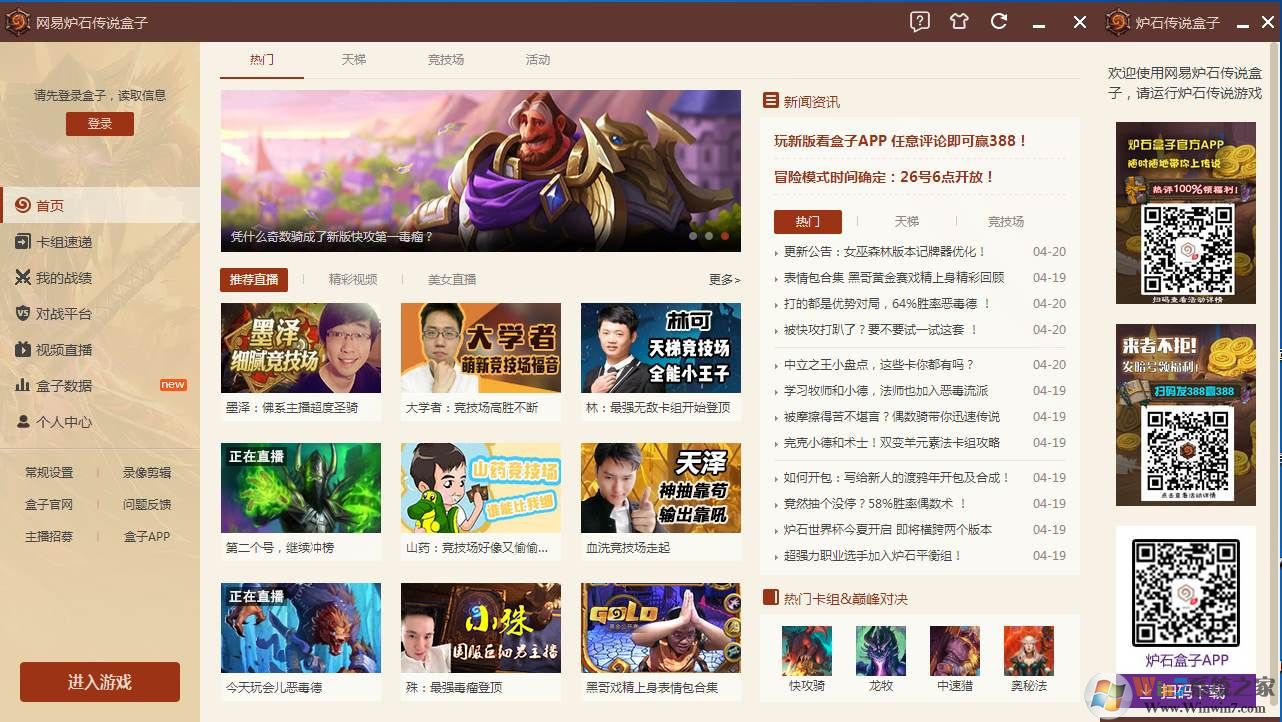Click the 登录 login button
1282x722 pixels.
click(x=99, y=123)
